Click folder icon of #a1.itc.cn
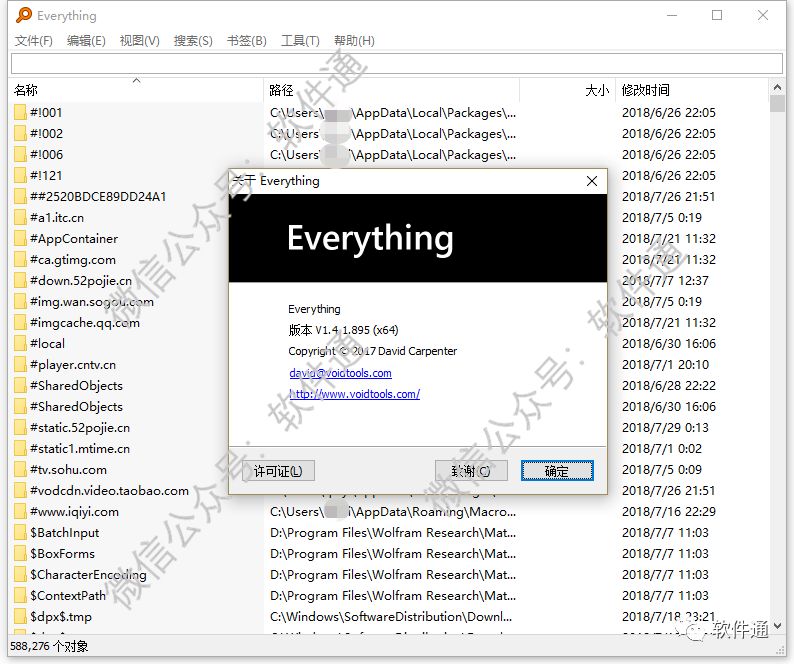 (x=20, y=218)
